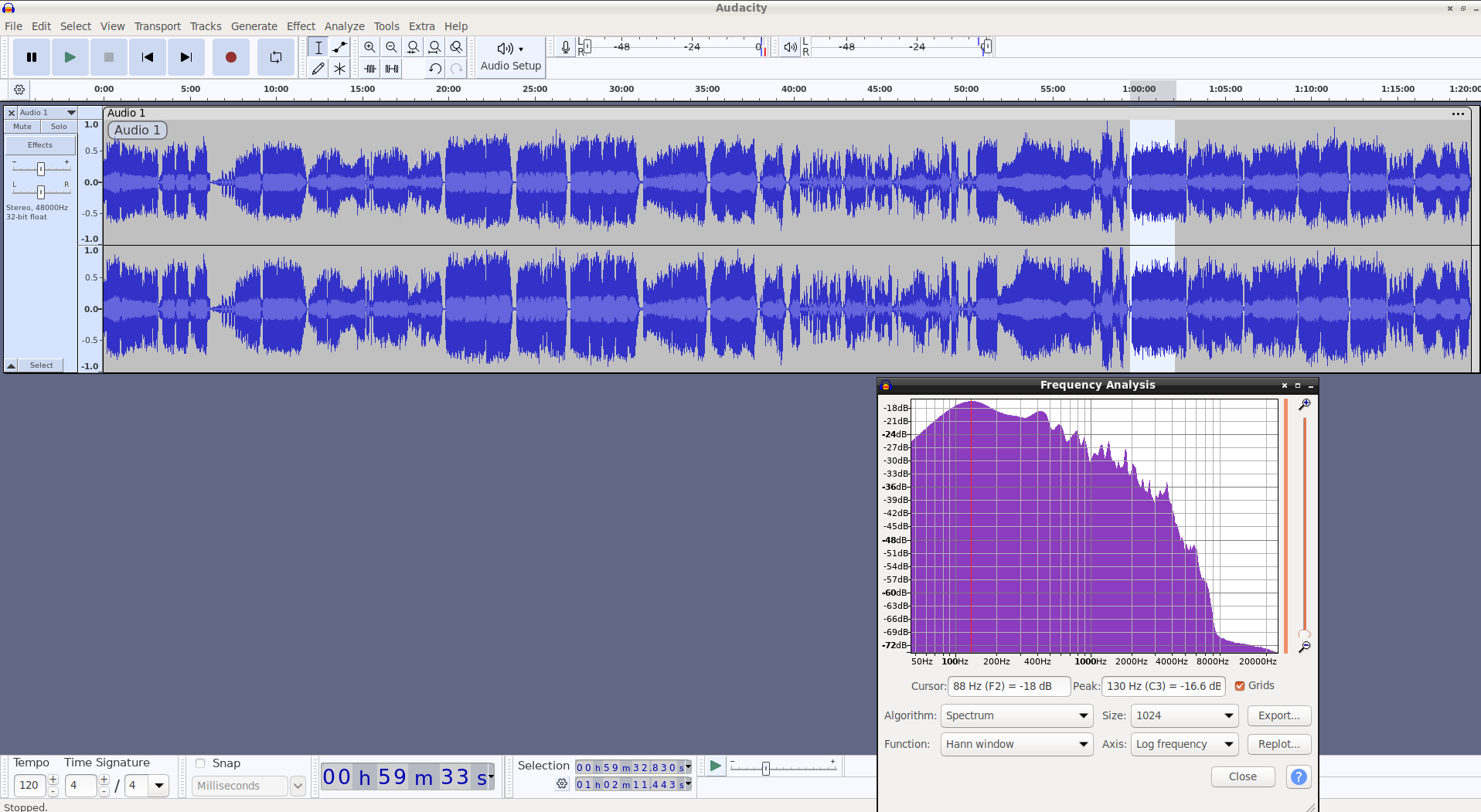1481x812 pixels.
Task: Skip to the end of the project
Action: [x=186, y=57]
